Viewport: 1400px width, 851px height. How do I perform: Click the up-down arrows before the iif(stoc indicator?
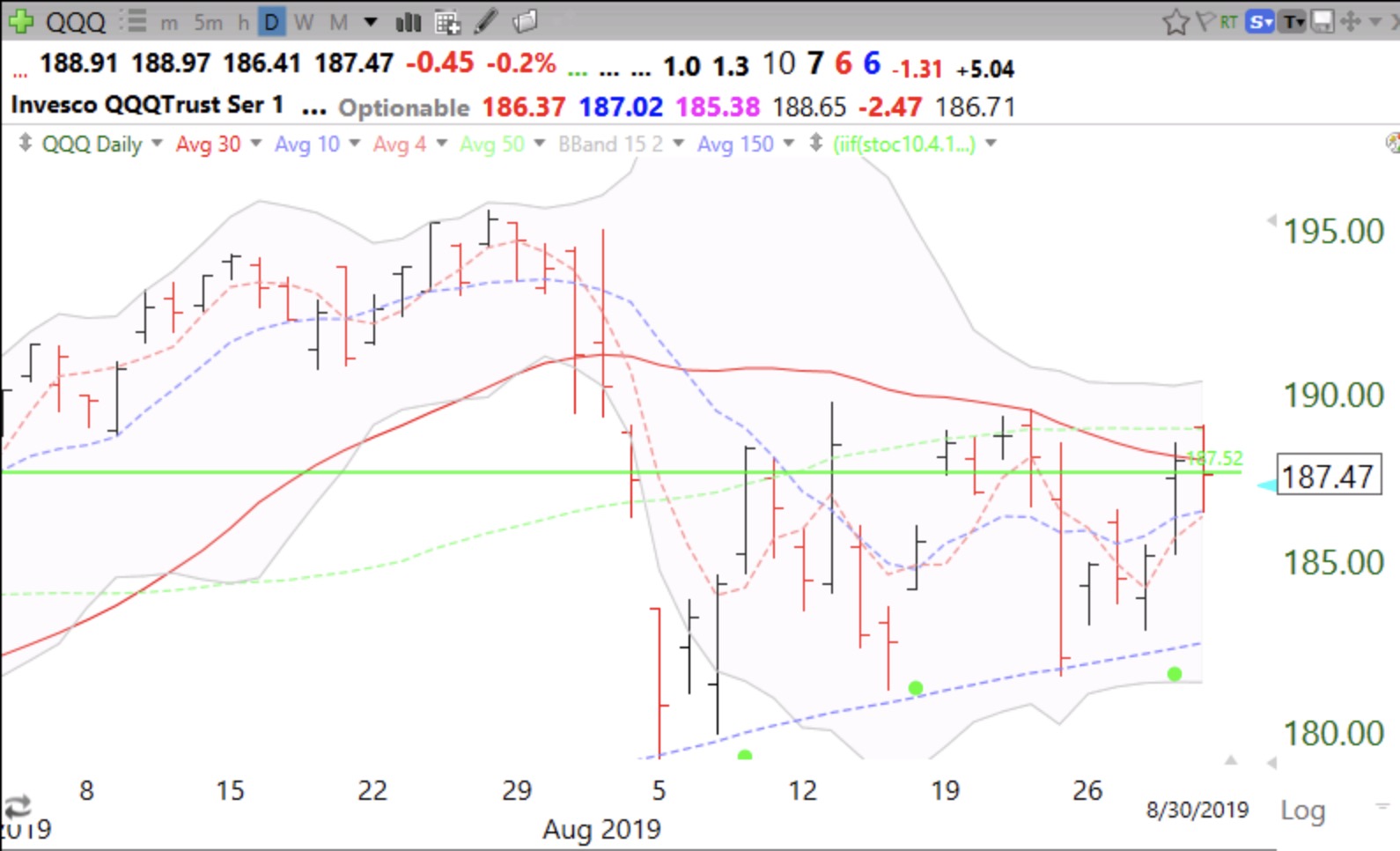click(816, 143)
